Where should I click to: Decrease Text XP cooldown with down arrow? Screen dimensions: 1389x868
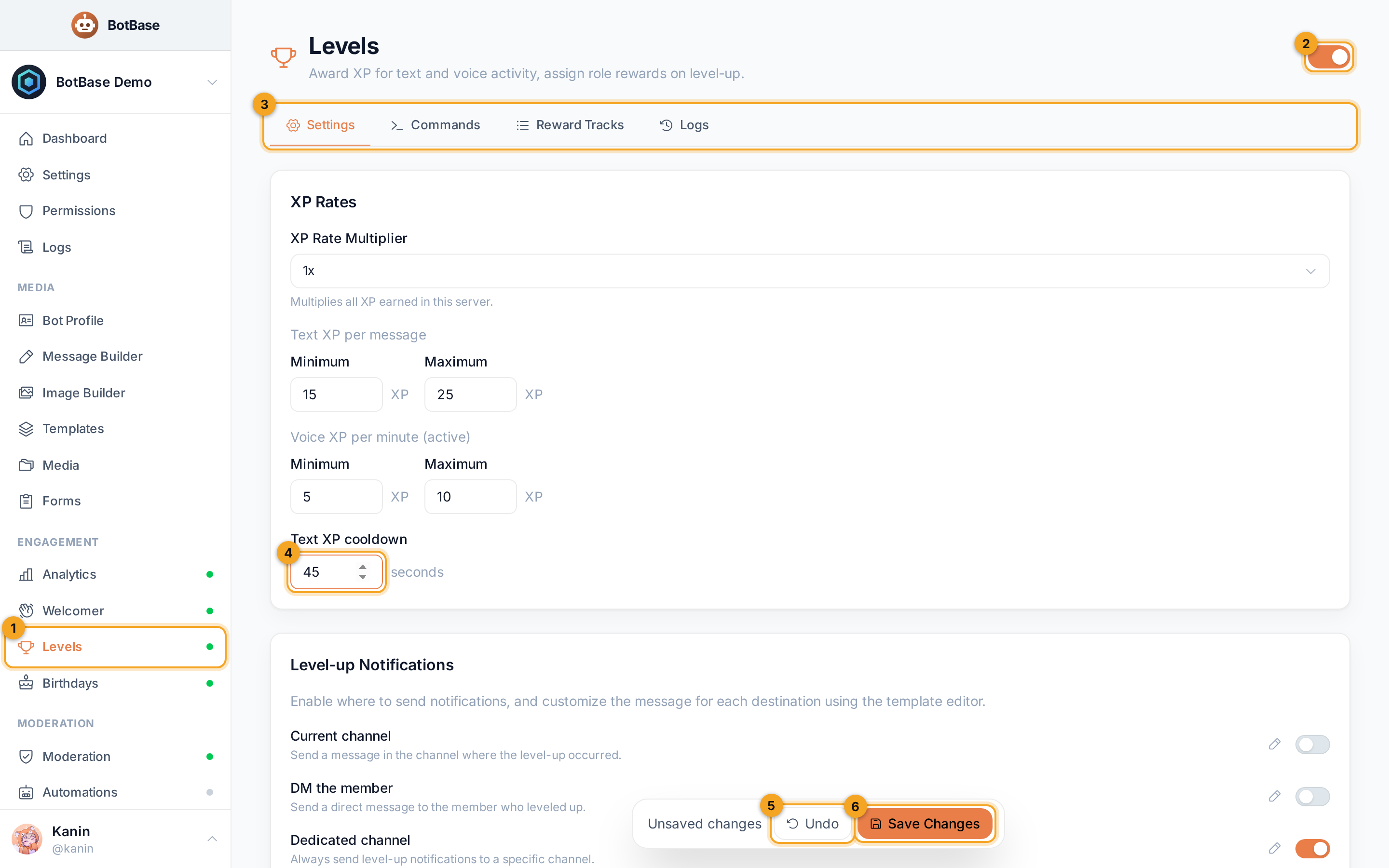(x=363, y=577)
